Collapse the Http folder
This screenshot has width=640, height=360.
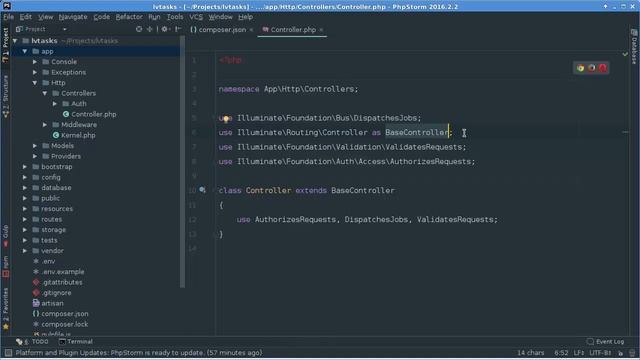[x=35, y=83]
